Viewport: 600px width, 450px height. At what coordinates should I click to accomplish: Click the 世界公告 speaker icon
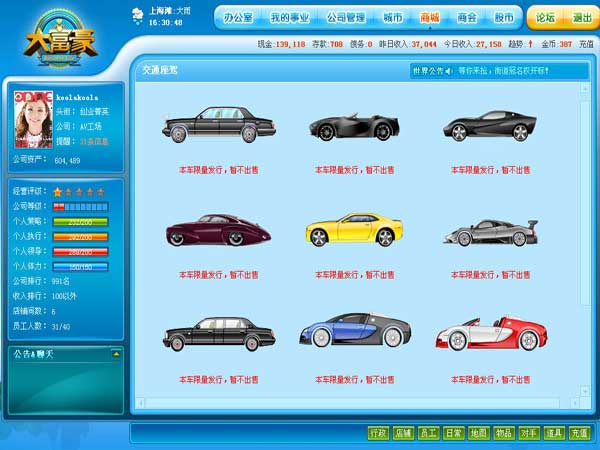(x=449, y=71)
